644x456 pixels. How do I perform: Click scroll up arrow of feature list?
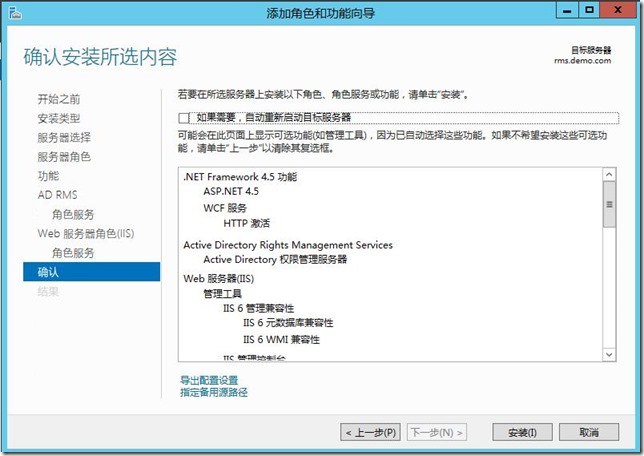[x=609, y=175]
